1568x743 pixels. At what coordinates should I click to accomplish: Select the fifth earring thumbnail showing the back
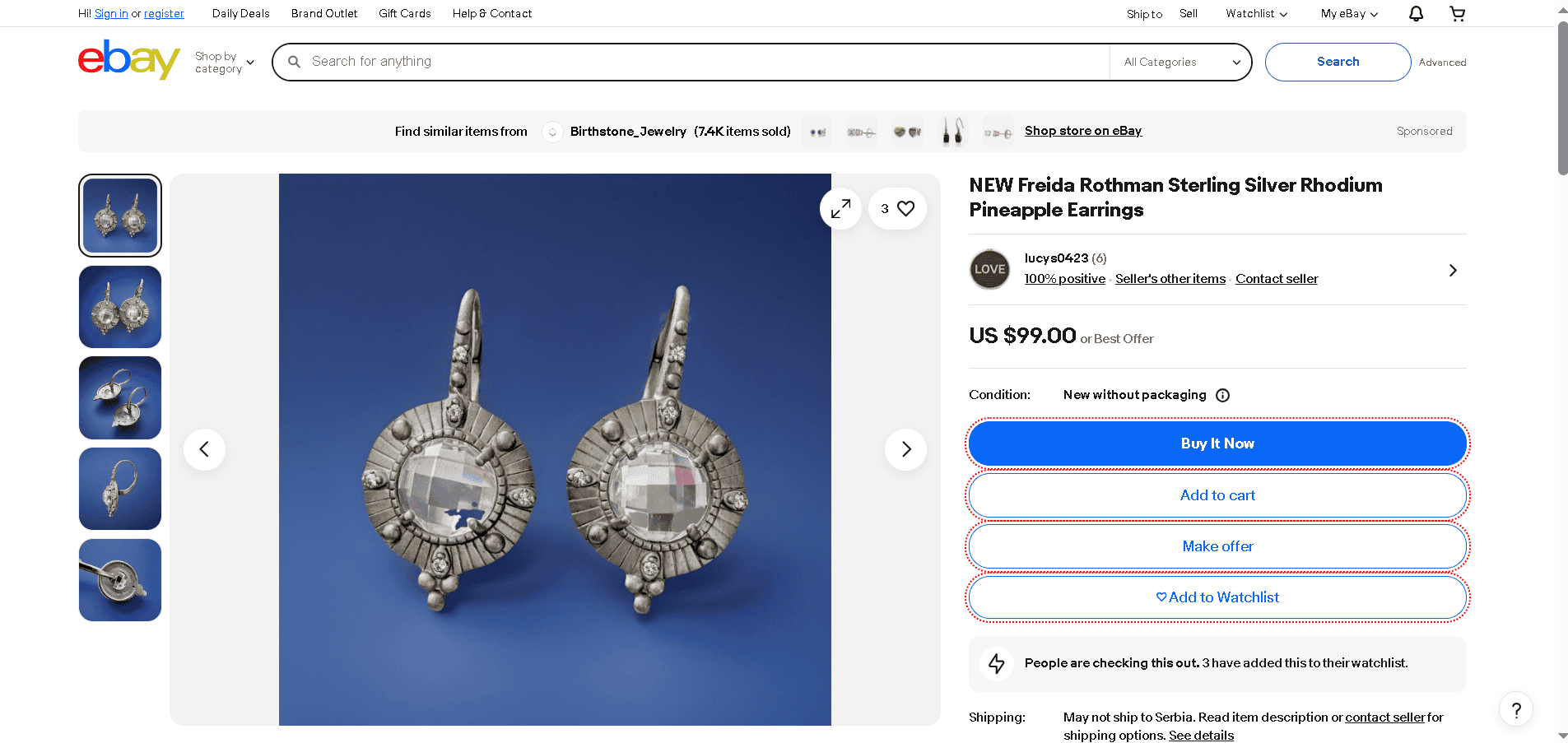(x=120, y=580)
